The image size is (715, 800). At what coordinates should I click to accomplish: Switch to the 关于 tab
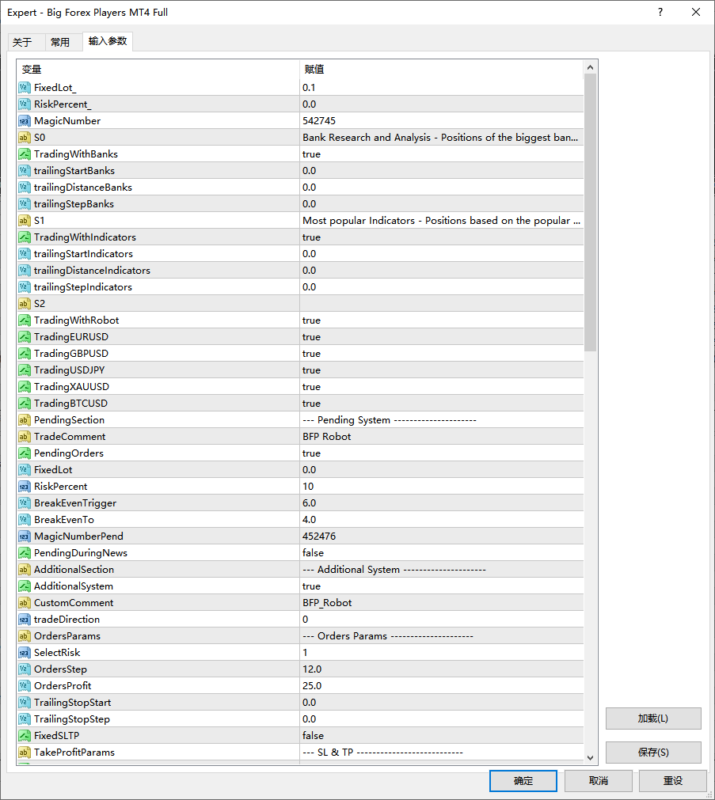pos(22,42)
